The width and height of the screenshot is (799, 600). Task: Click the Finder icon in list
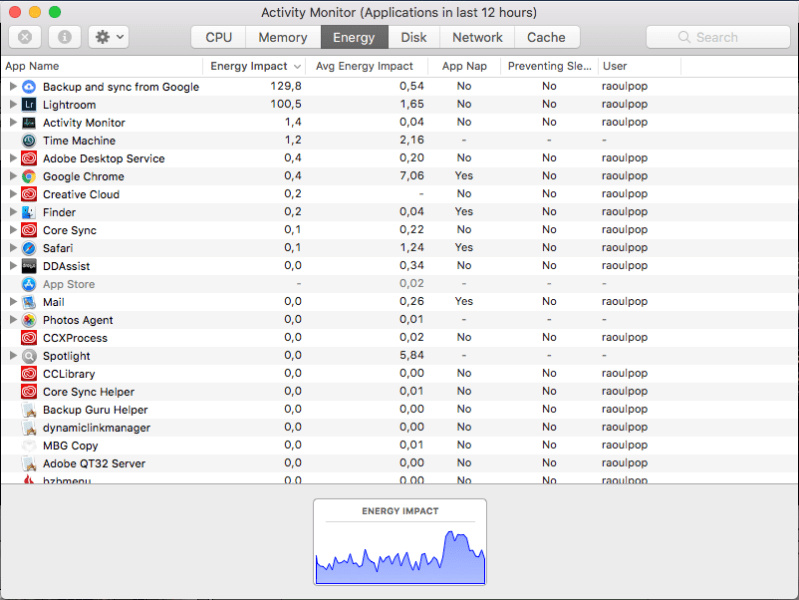pos(29,213)
